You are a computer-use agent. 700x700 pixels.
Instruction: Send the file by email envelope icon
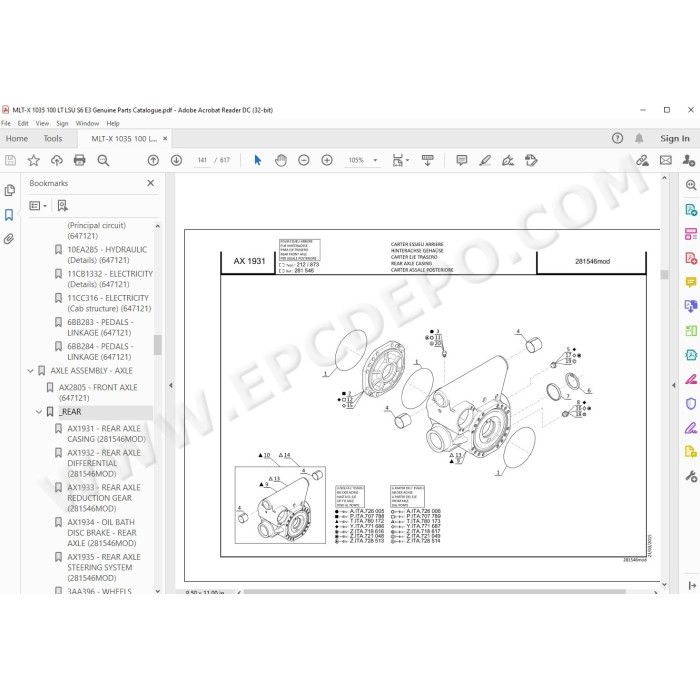point(666,160)
